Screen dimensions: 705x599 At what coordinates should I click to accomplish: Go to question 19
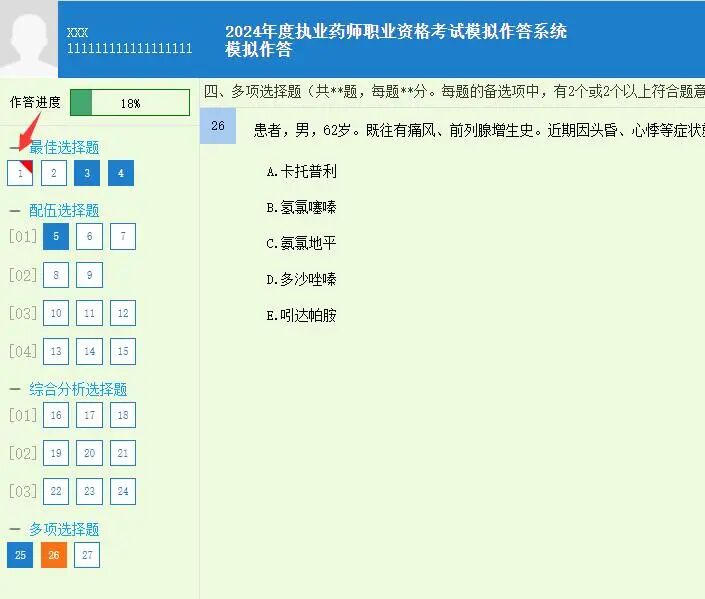pyautogui.click(x=56, y=453)
